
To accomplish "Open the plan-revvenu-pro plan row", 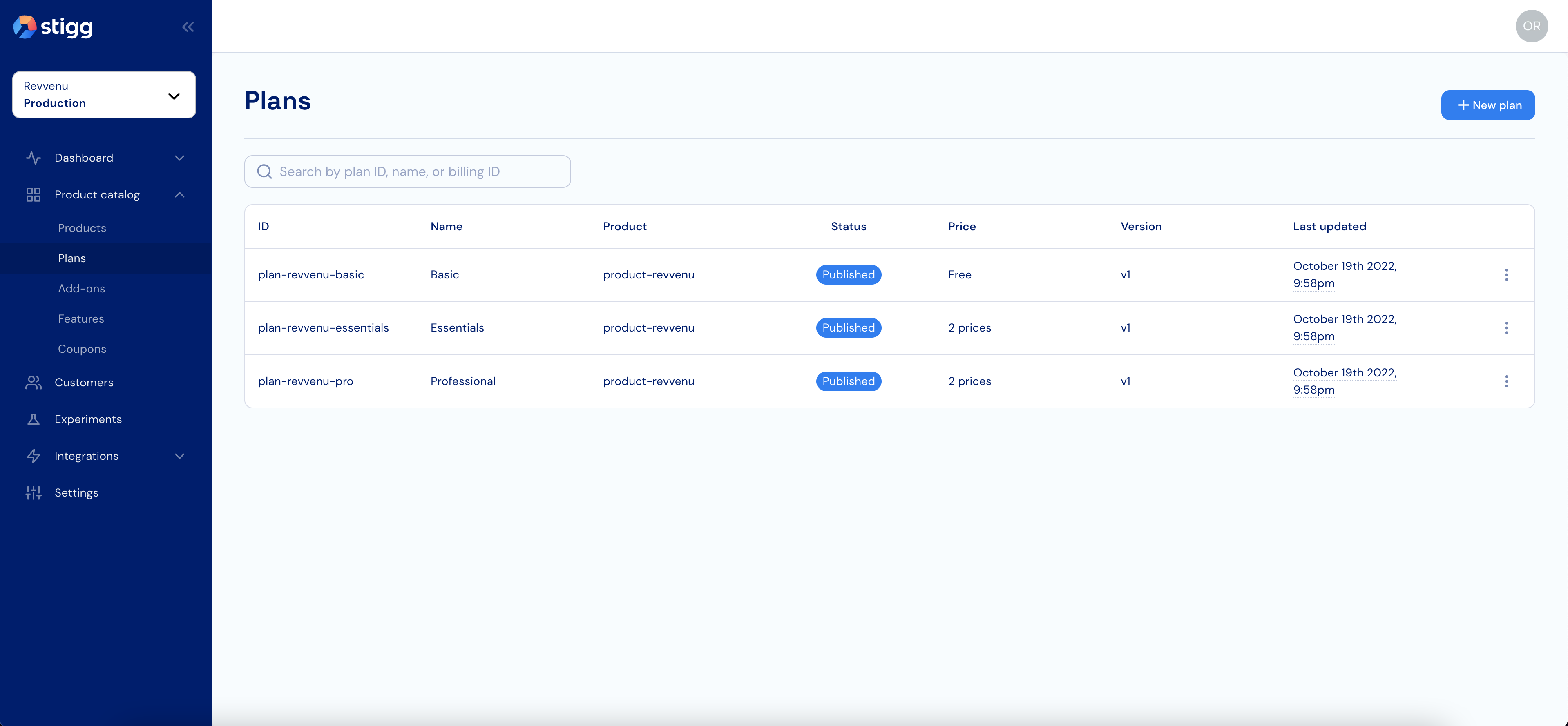I will [x=306, y=381].
